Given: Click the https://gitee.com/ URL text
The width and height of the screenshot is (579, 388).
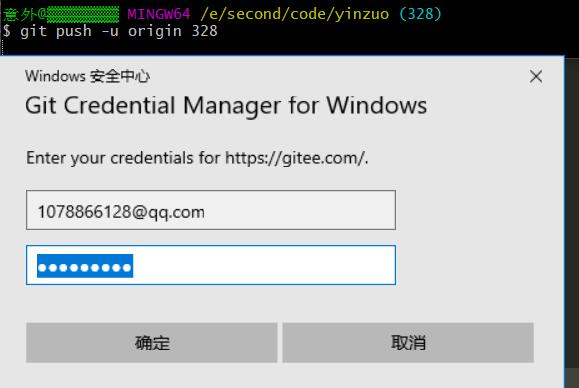Looking at the screenshot, I should [295, 158].
